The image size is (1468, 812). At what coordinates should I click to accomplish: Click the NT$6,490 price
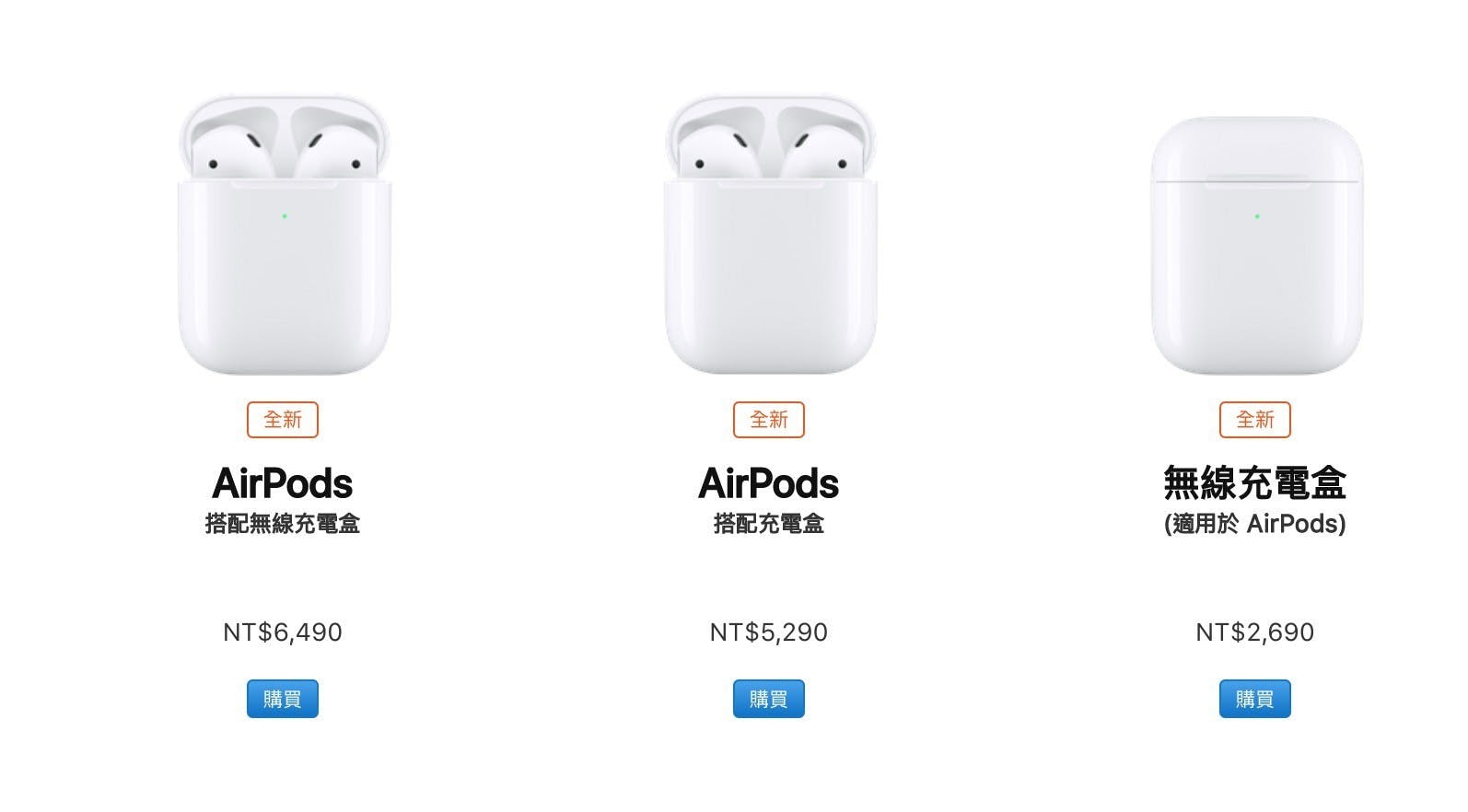point(283,632)
